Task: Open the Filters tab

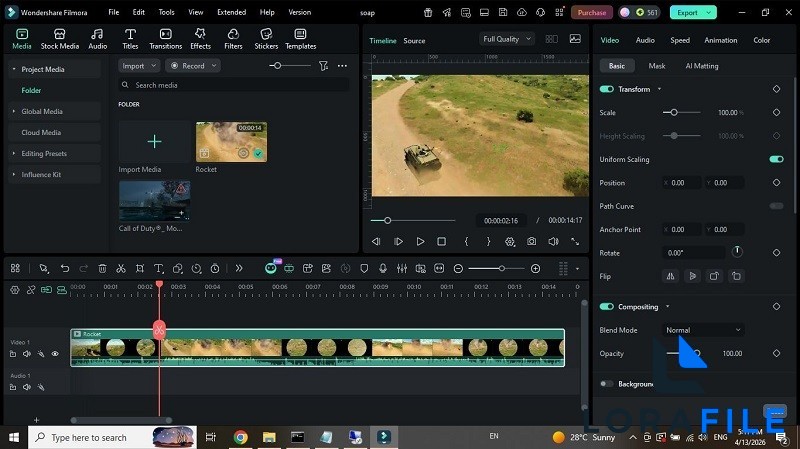Action: pos(233,39)
